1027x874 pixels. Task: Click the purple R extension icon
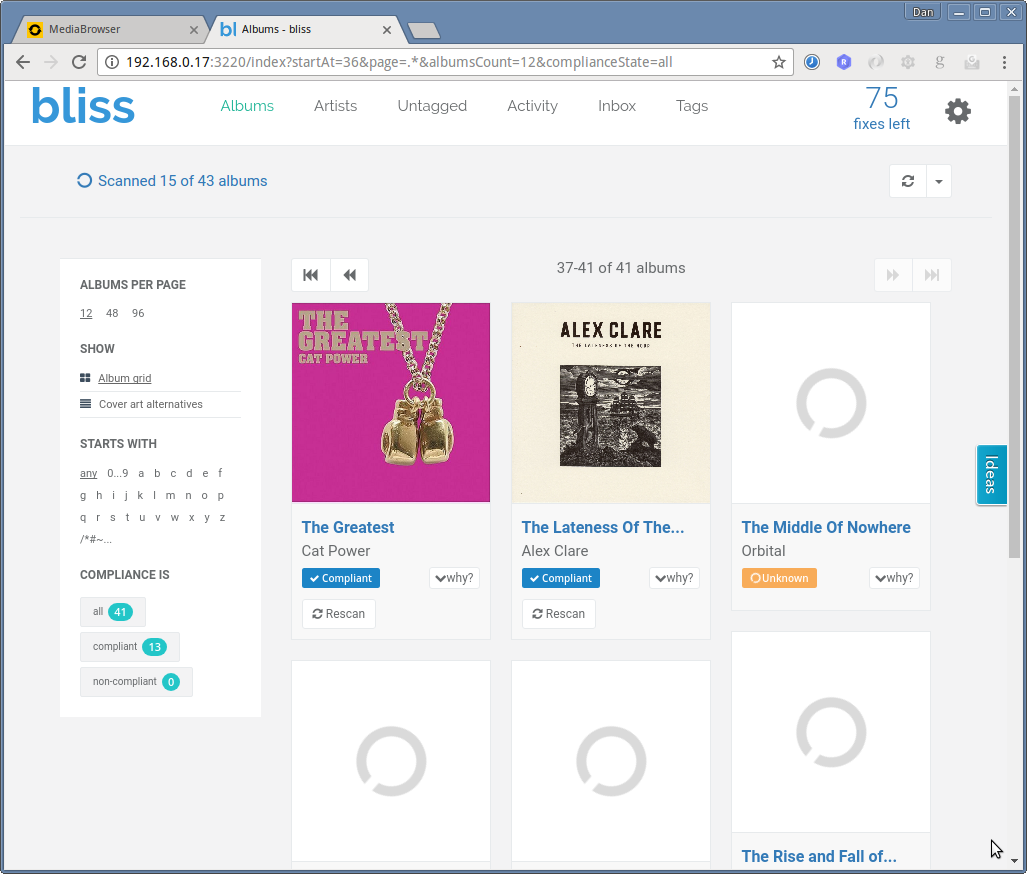click(x=844, y=62)
